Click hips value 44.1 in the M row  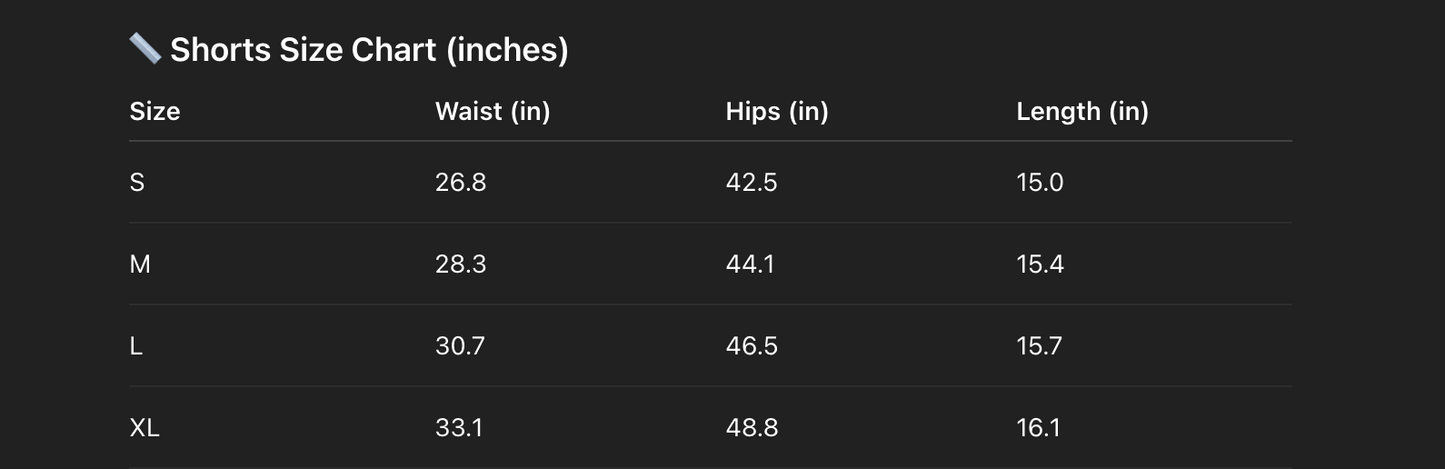point(750,264)
